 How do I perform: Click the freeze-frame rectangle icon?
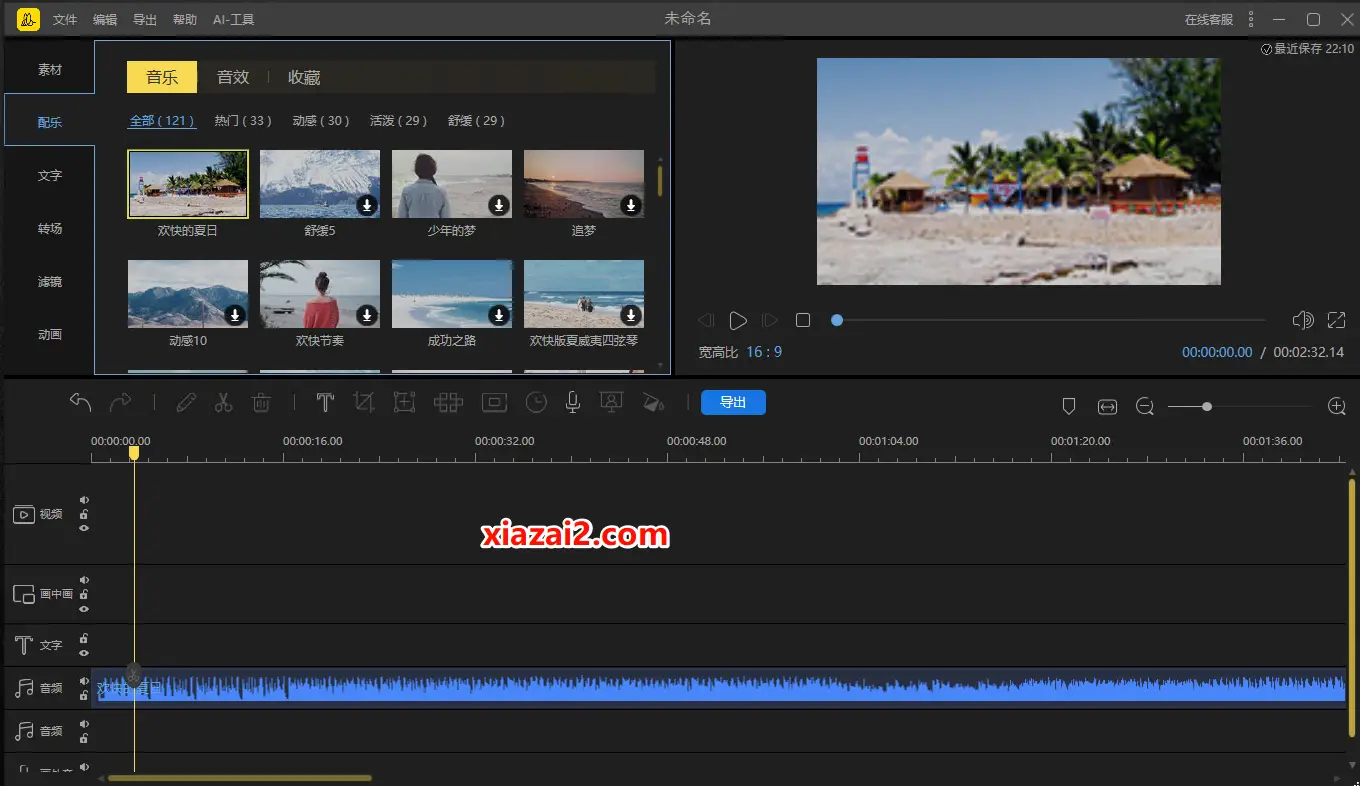494,402
